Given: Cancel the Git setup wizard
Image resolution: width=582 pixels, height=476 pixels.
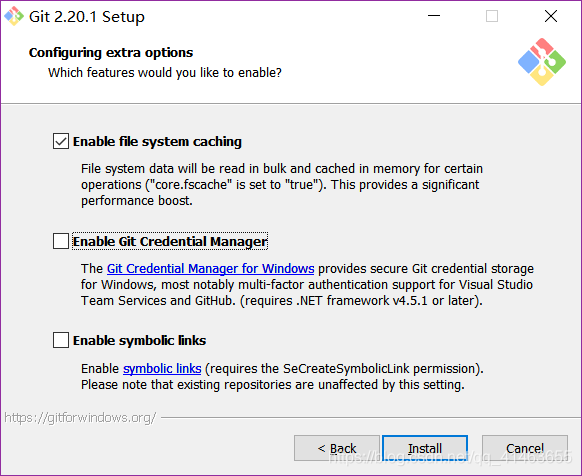Looking at the screenshot, I should point(525,448).
